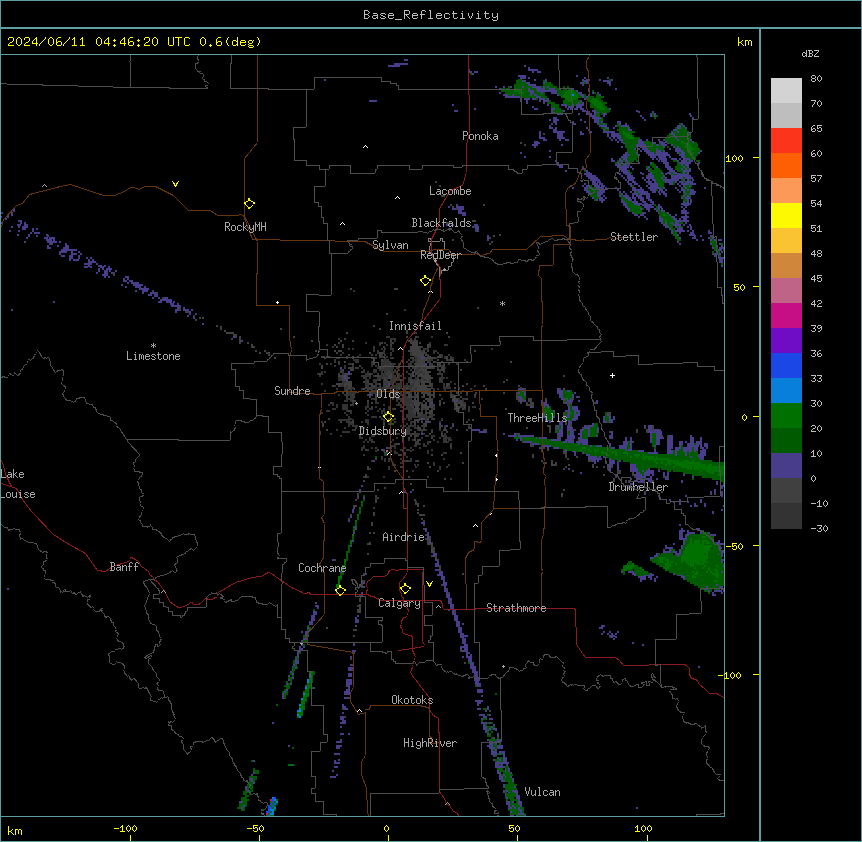Click the Okotoks town label
The height and width of the screenshot is (842, 862).
[412, 700]
